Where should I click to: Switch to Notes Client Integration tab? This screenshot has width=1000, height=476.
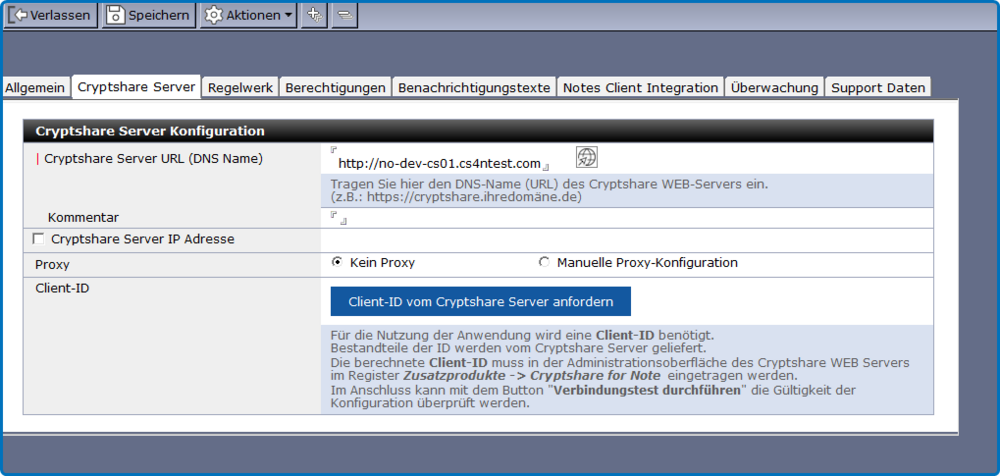point(640,88)
